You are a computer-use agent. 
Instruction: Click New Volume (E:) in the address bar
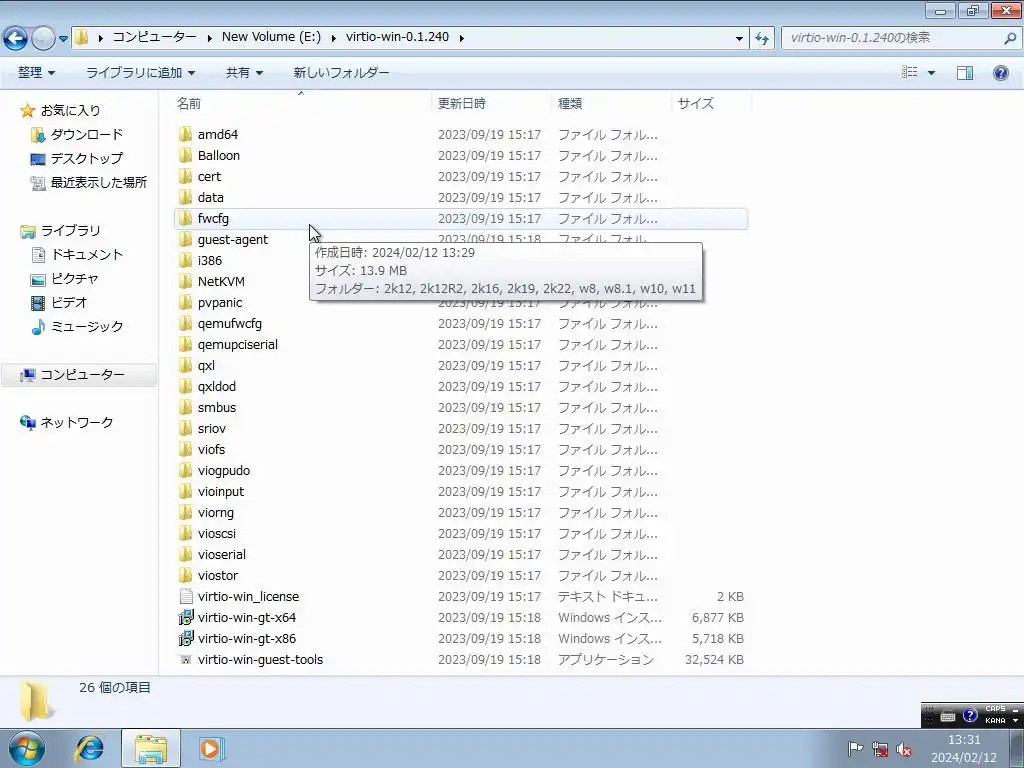point(271,37)
